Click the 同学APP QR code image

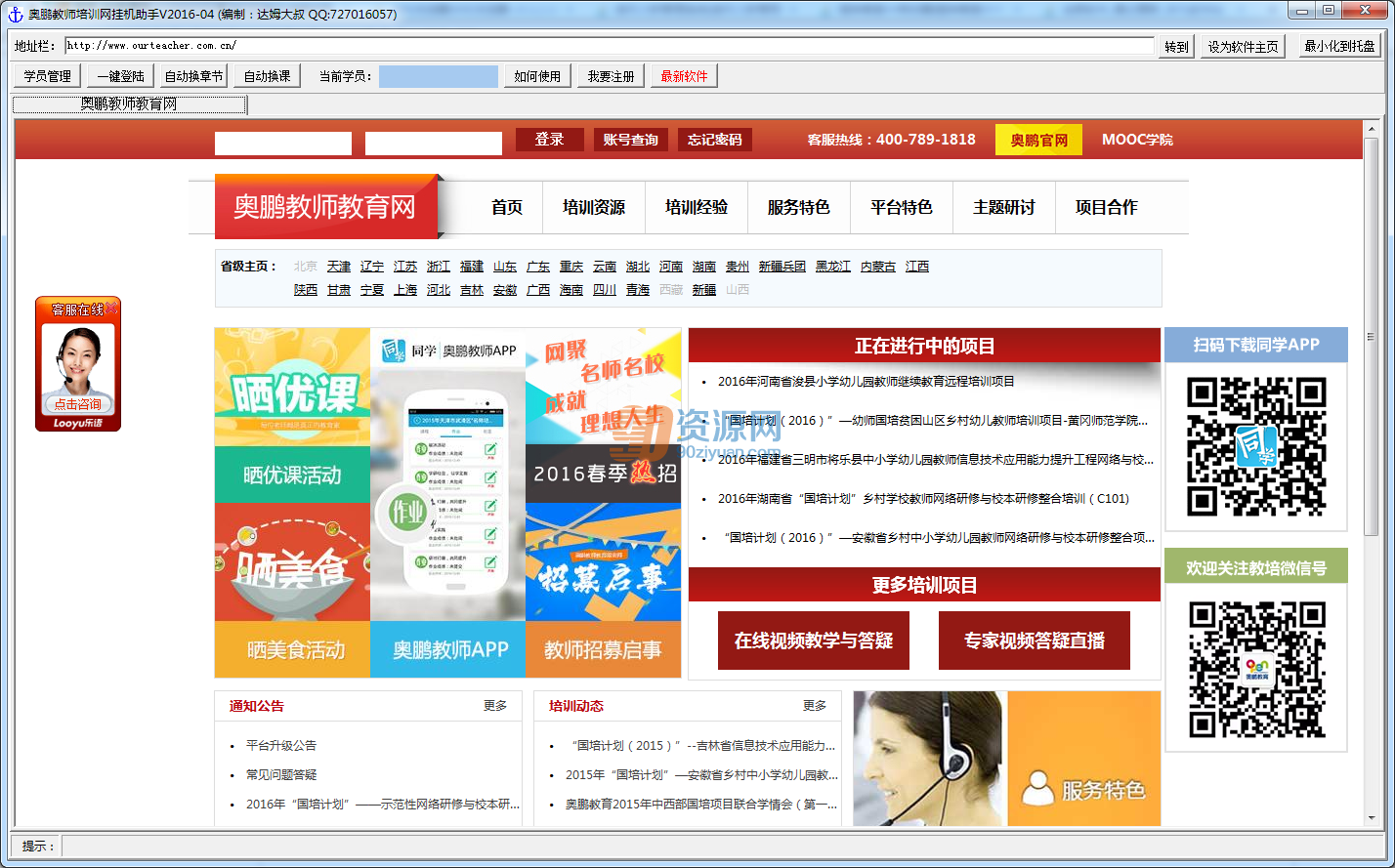(x=1256, y=447)
